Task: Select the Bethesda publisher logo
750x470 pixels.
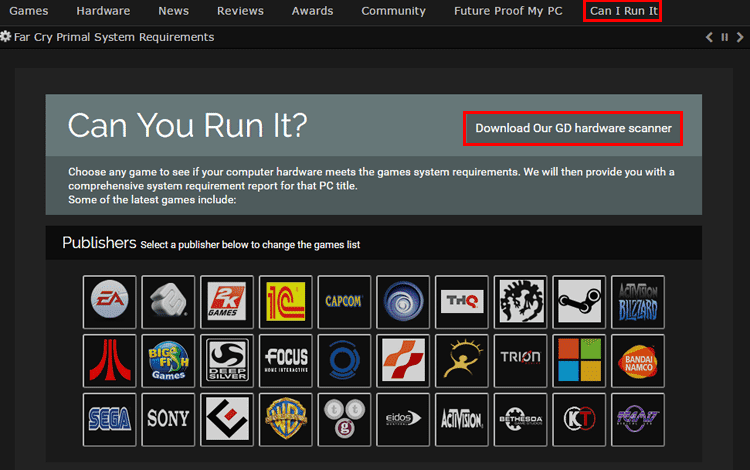Action: click(x=520, y=420)
